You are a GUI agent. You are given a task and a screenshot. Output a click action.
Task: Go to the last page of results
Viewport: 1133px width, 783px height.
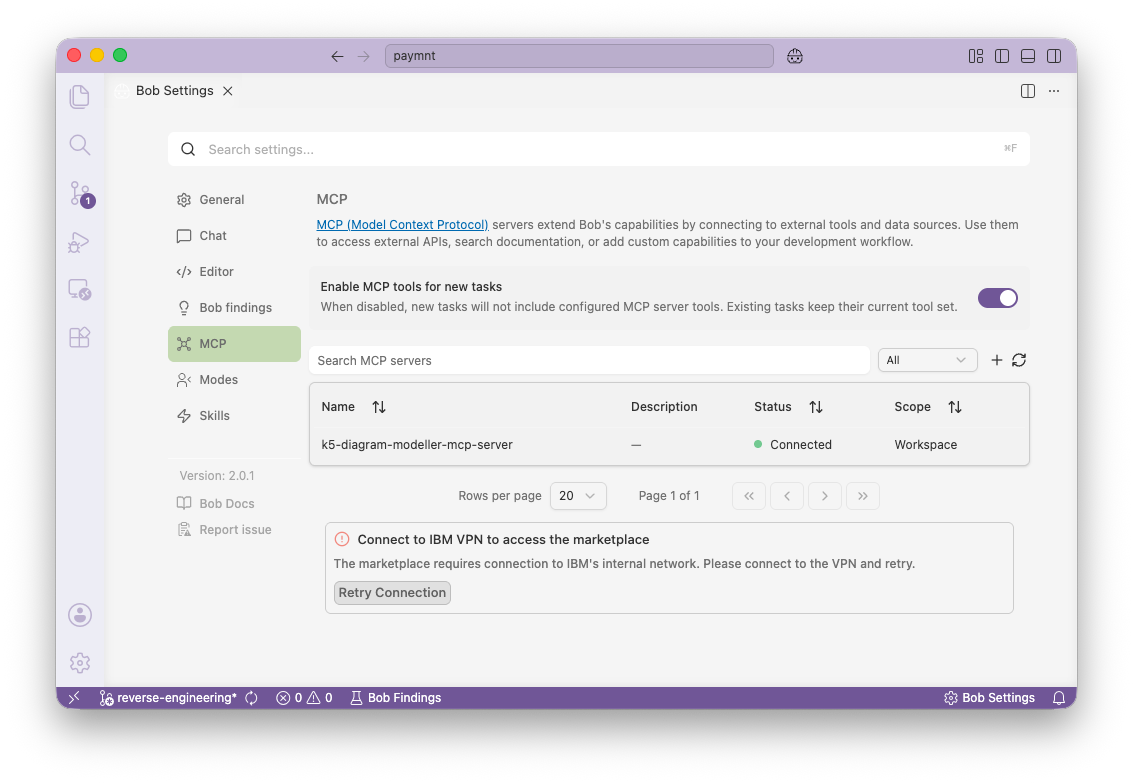pos(863,496)
